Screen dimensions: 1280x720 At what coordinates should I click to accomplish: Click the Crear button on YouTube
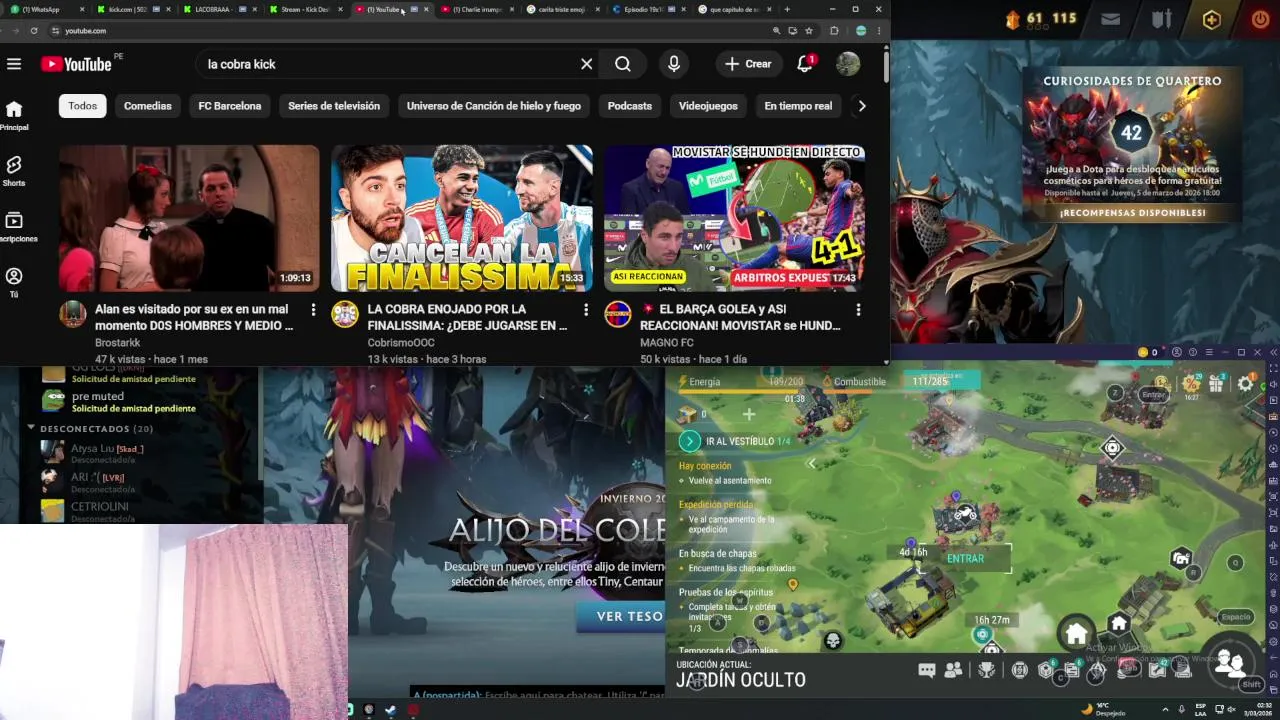coord(749,64)
